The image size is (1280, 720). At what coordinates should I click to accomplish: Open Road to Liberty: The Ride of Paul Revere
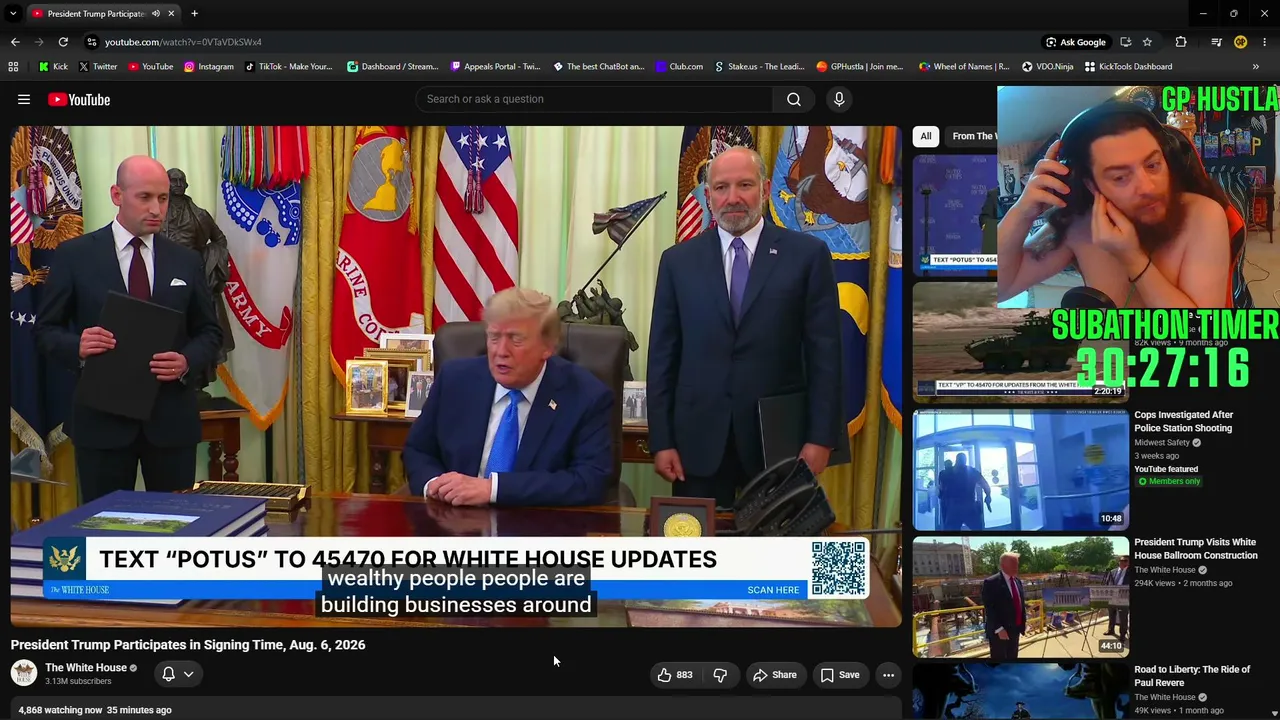[x=1192, y=676]
